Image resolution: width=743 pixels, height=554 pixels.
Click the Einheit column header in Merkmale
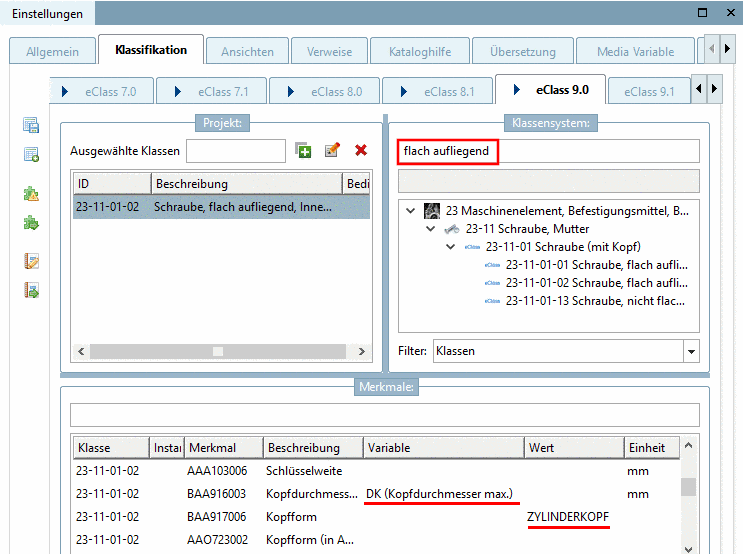tap(652, 448)
